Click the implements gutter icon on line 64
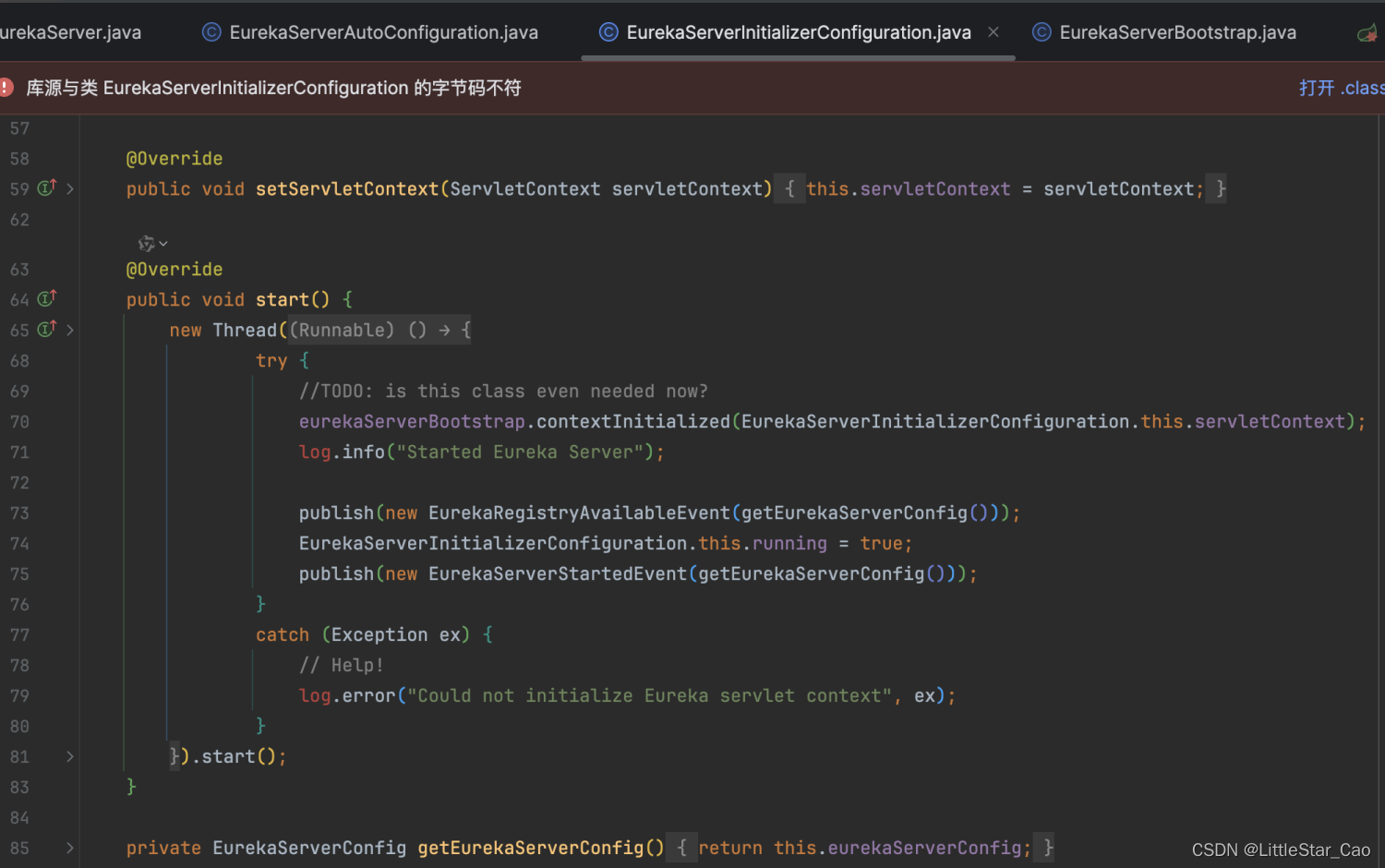1385x868 pixels. pos(47,298)
